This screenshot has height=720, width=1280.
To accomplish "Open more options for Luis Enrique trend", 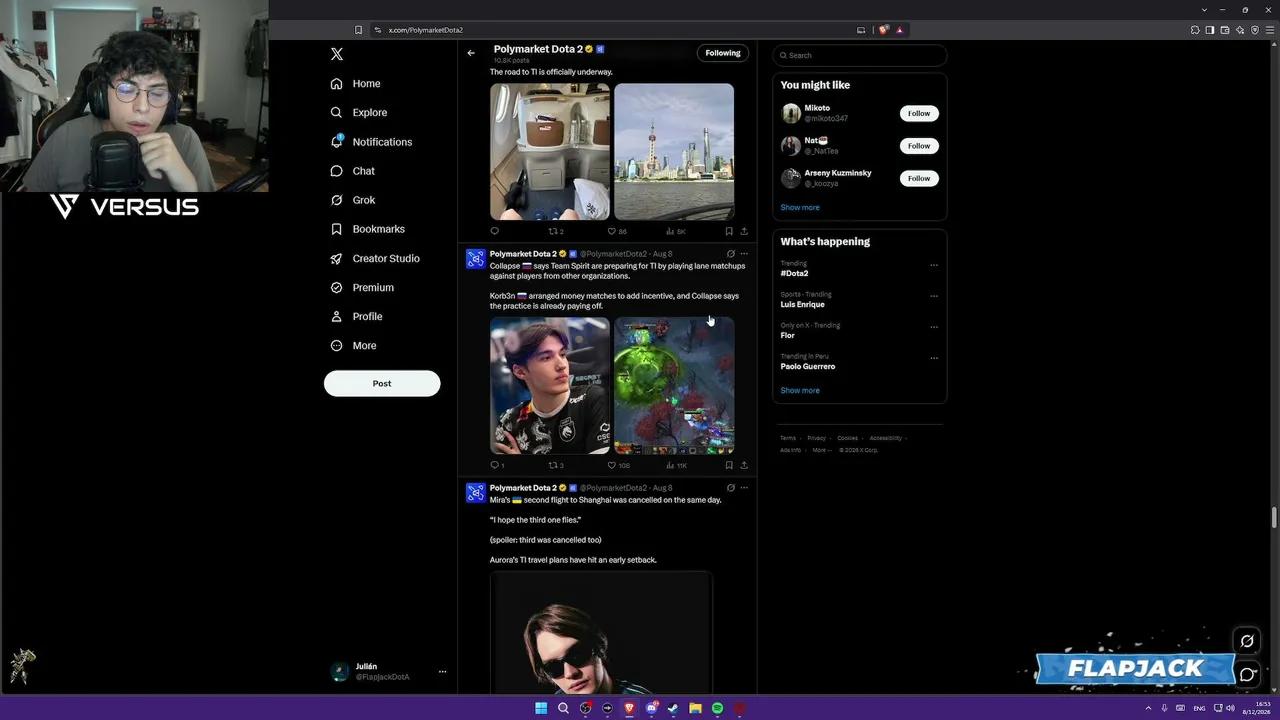I will 934,296.
